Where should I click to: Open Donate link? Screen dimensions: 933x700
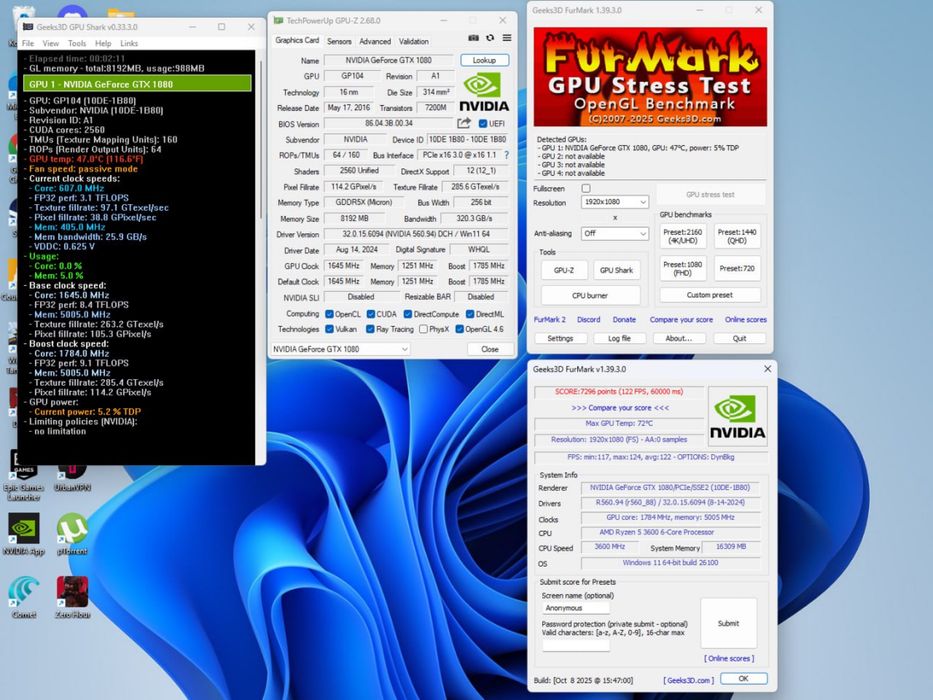tap(624, 320)
